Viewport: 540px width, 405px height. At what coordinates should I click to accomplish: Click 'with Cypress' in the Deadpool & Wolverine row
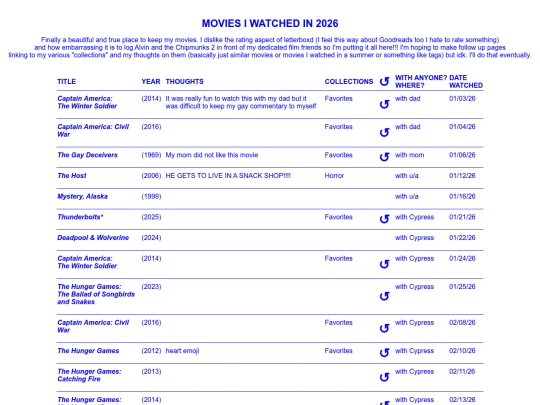pos(414,238)
